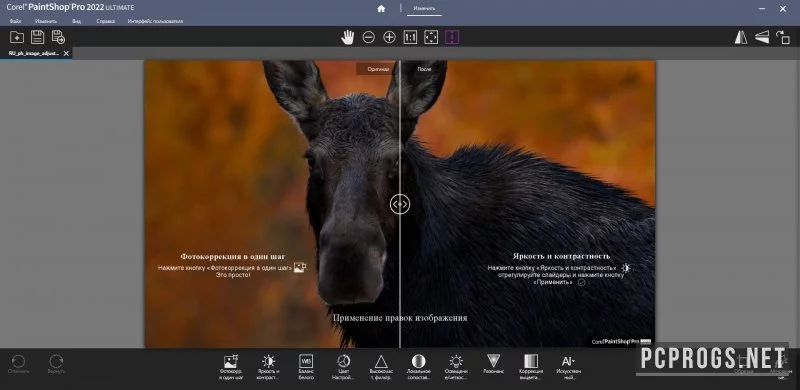Flip image horizontally icon
The height and width of the screenshot is (390, 800).
click(x=741, y=37)
